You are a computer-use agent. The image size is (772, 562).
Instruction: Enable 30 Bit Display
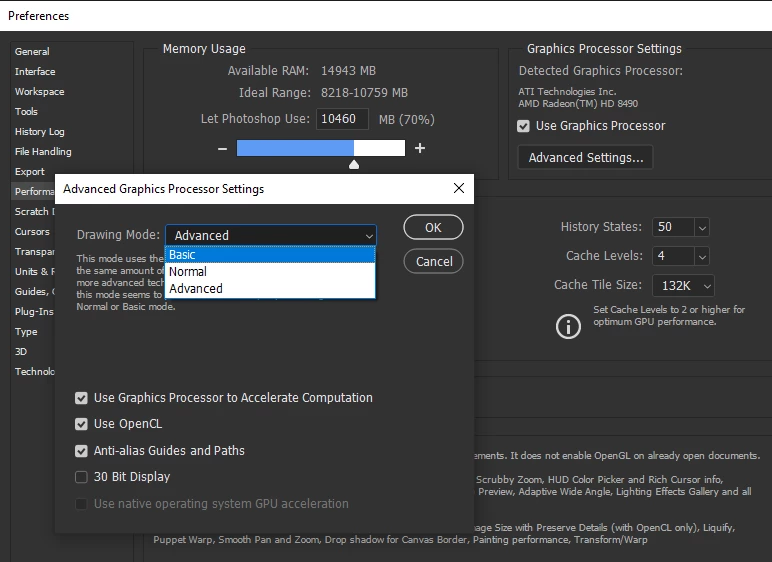coord(81,477)
